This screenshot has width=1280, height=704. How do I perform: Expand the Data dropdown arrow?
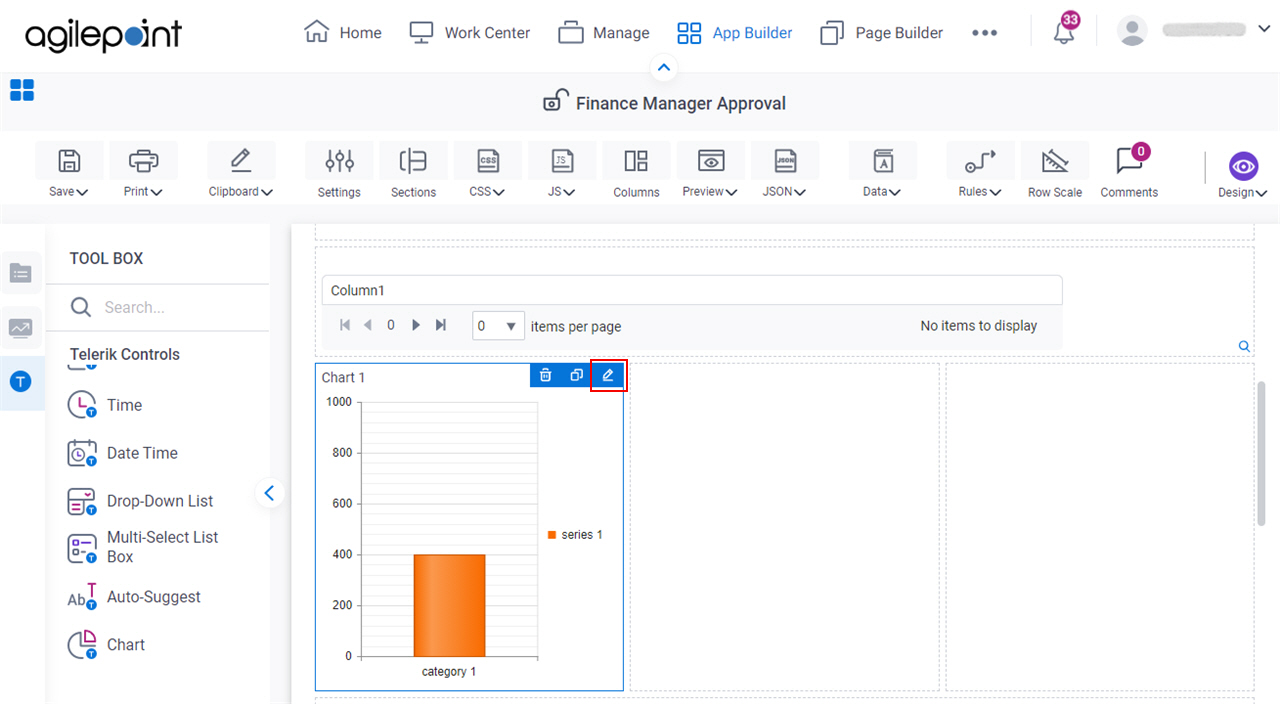[895, 192]
